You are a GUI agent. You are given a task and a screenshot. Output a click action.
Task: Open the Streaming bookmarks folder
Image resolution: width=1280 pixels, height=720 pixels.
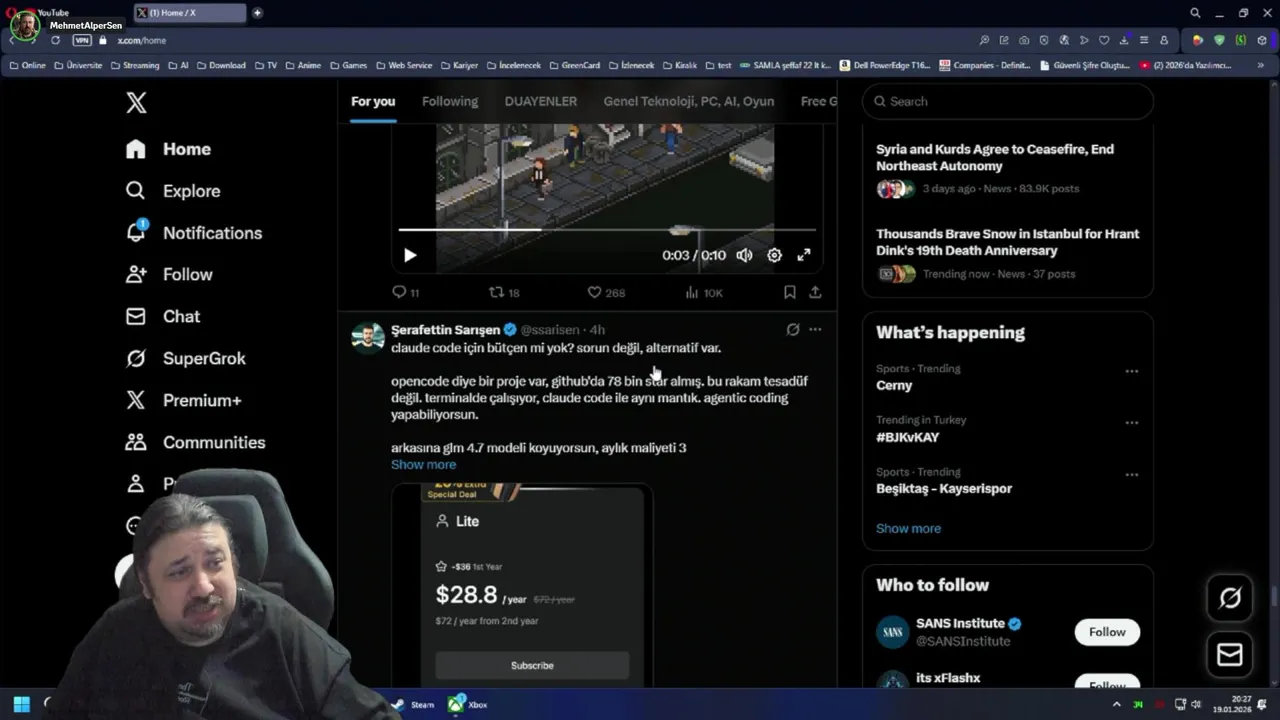point(135,65)
